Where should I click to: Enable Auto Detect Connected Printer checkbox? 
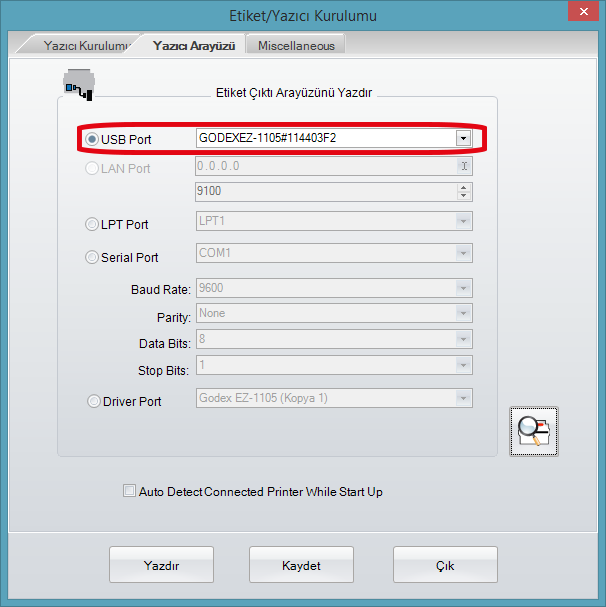click(128, 491)
